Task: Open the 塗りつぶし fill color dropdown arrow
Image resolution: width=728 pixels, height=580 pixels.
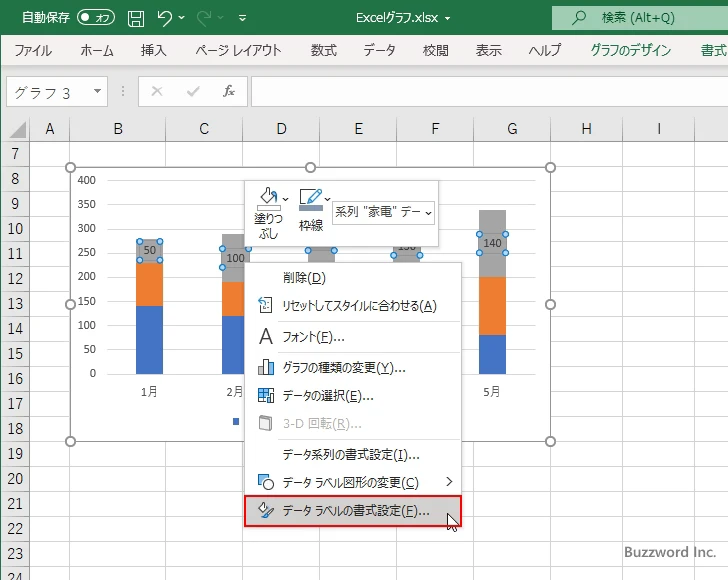Action: pyautogui.click(x=286, y=199)
